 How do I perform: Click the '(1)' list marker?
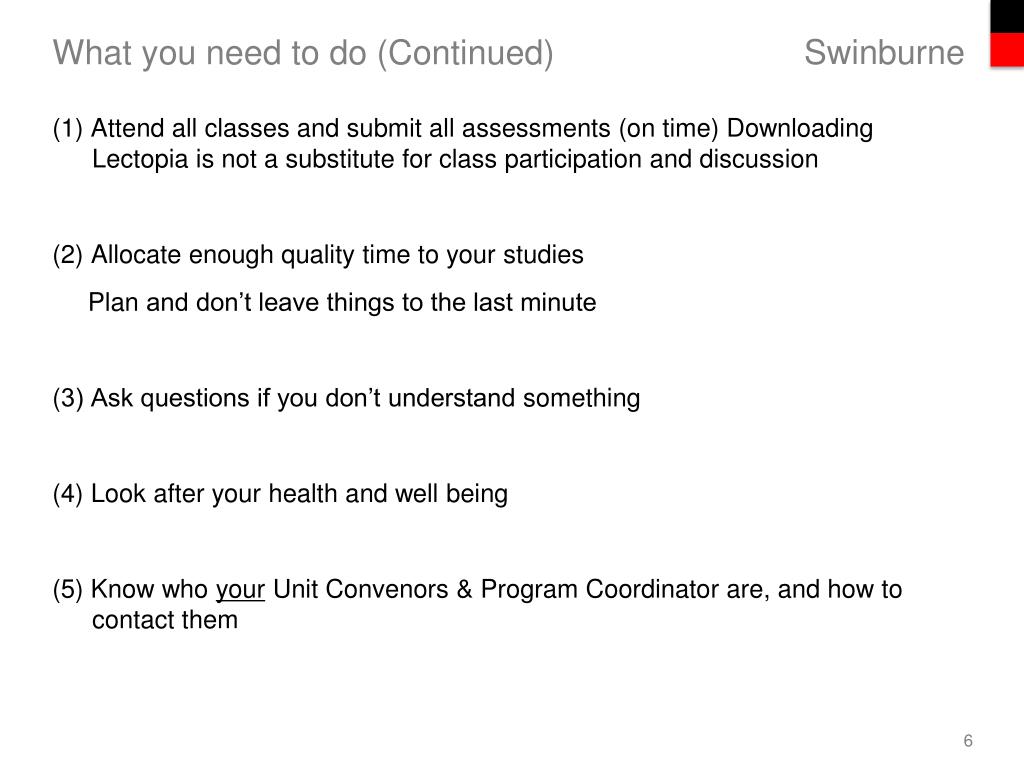point(68,129)
